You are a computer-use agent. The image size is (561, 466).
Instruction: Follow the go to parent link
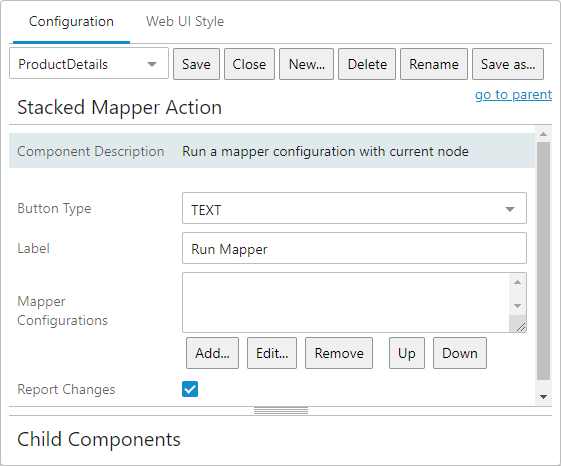click(x=513, y=94)
